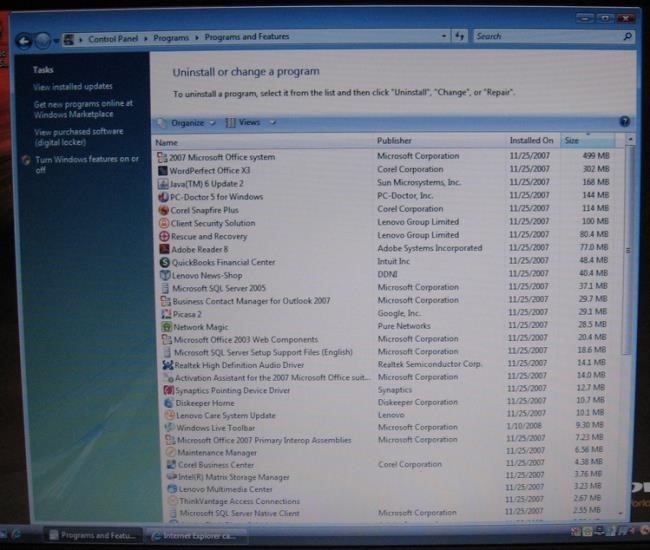650x550 pixels.
Task: Click inside the Search input box
Action: point(548,36)
